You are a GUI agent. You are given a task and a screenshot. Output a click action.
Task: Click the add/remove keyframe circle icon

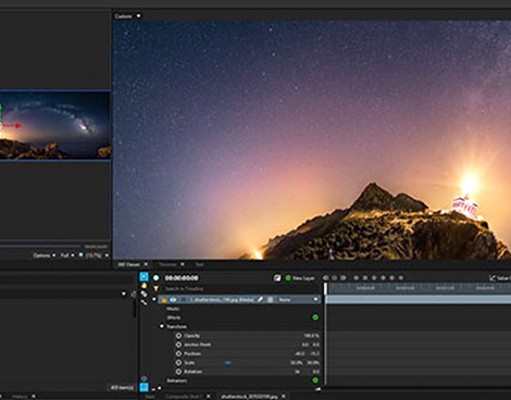(x=334, y=278)
